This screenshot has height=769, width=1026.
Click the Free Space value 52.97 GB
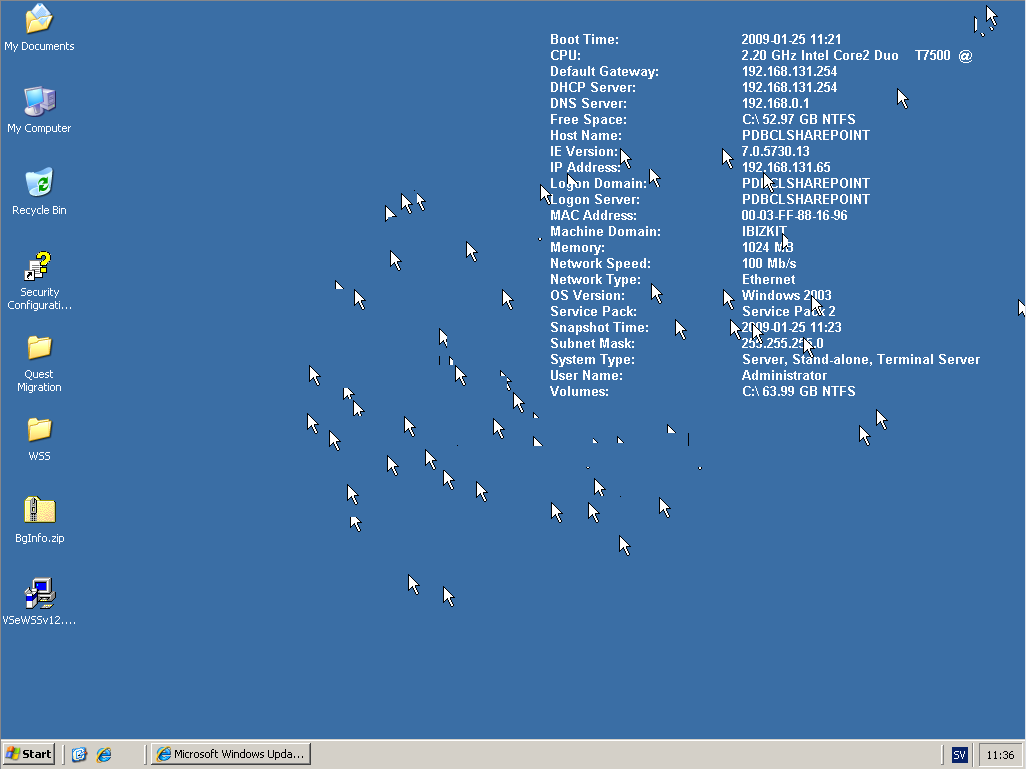798,119
